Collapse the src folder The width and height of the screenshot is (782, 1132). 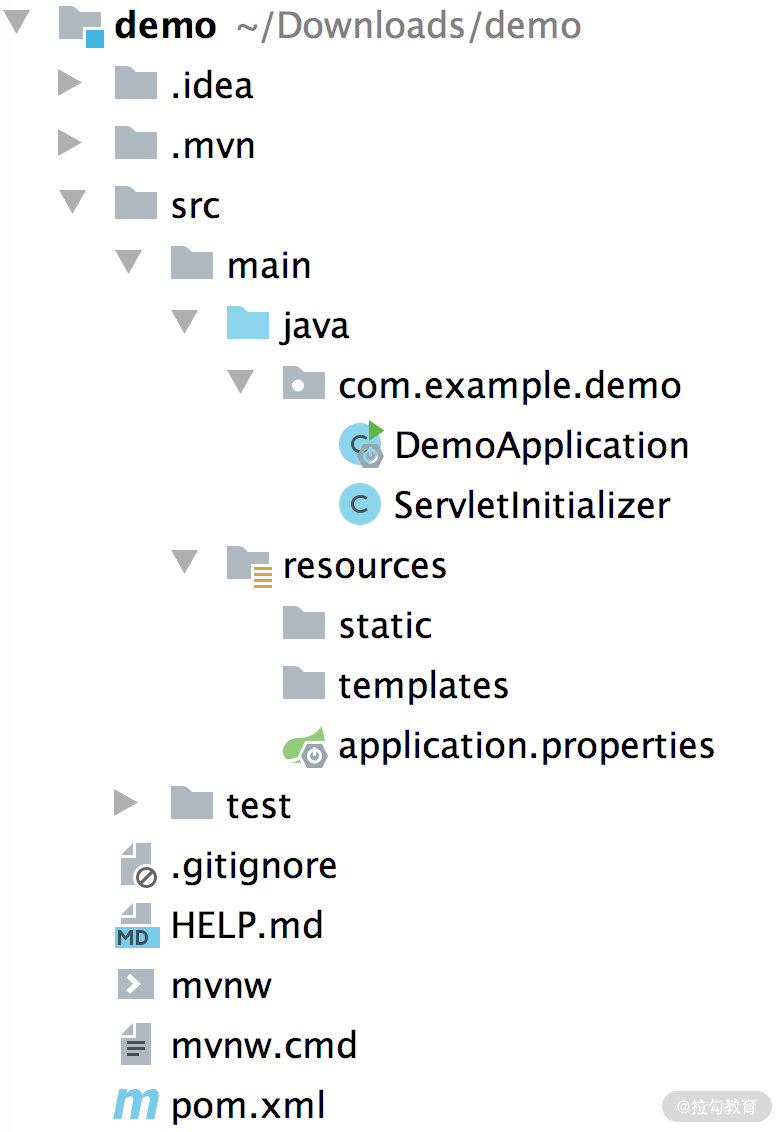(72, 204)
